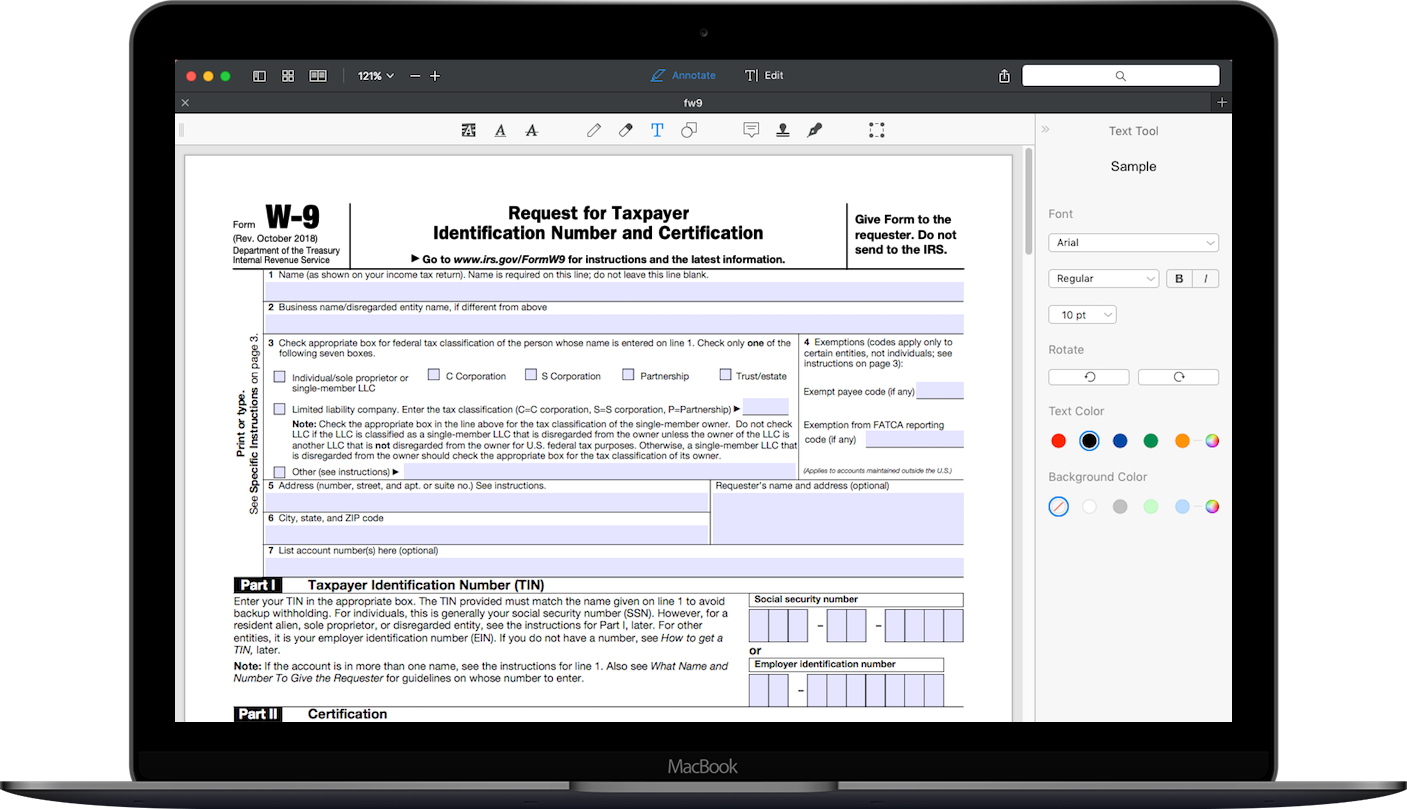1407x809 pixels.
Task: Activate the rectangular Selection tool
Action: tap(877, 130)
